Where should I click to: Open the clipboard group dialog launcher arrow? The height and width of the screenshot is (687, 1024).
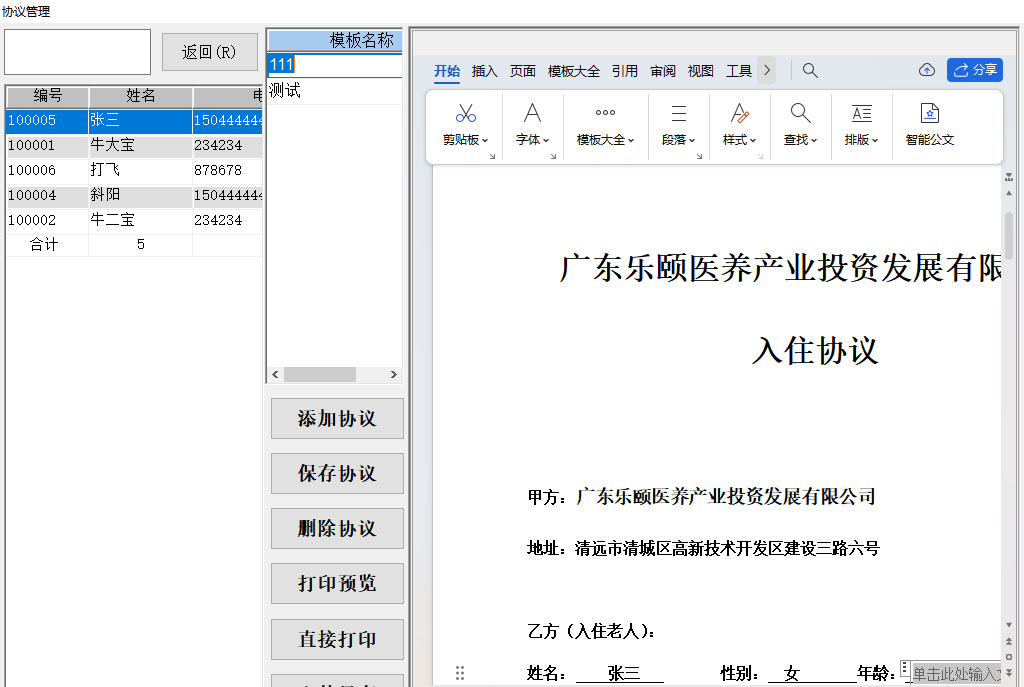(493, 156)
